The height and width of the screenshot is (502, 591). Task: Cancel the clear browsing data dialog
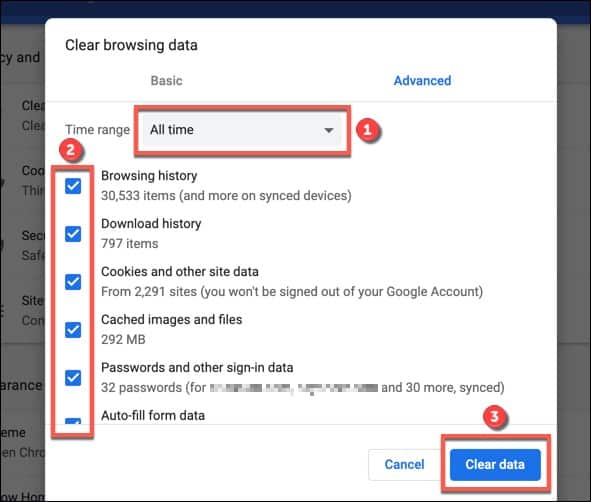point(404,464)
